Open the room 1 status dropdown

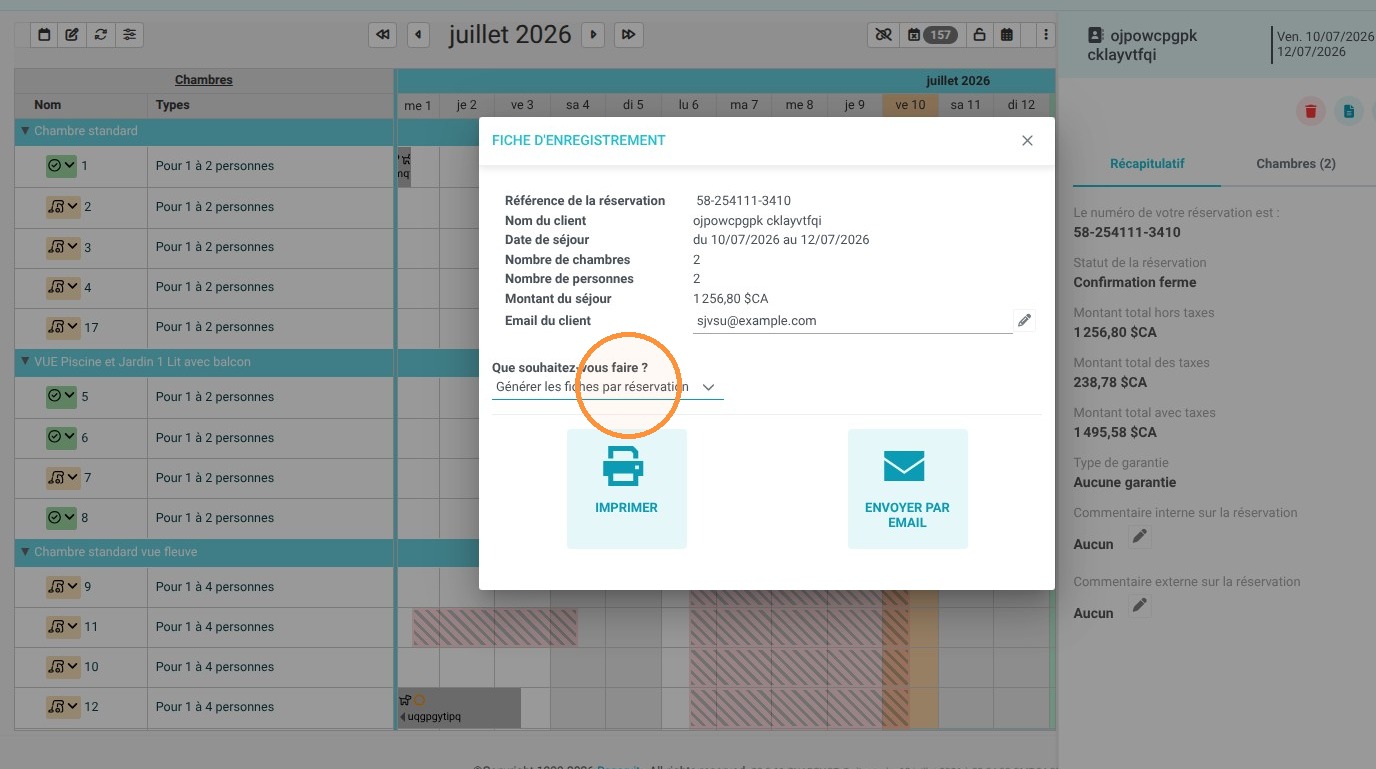point(62,166)
